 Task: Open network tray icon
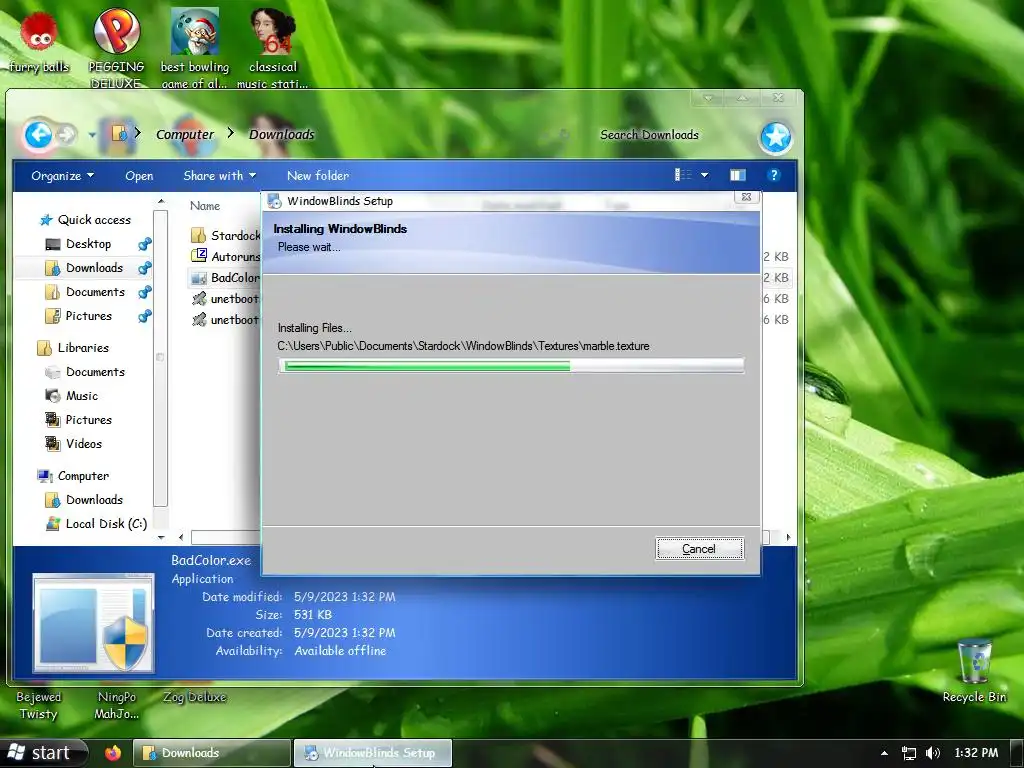coord(908,753)
